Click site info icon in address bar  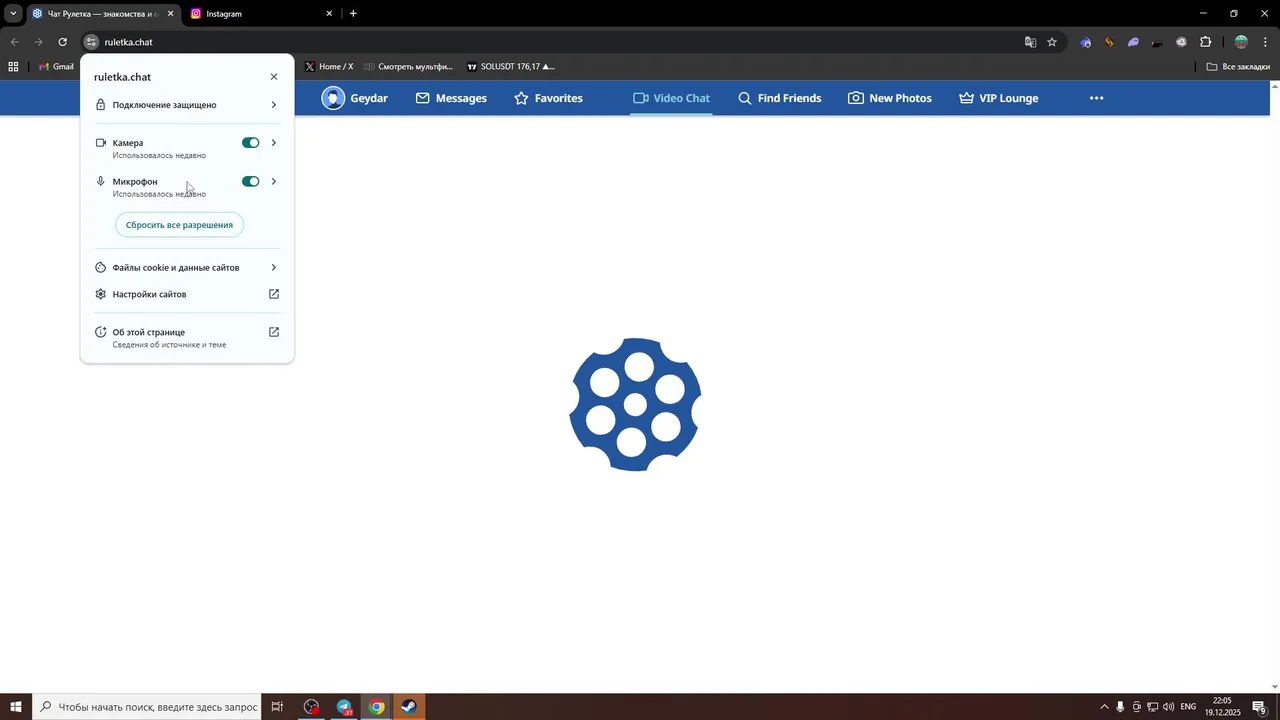click(x=91, y=42)
